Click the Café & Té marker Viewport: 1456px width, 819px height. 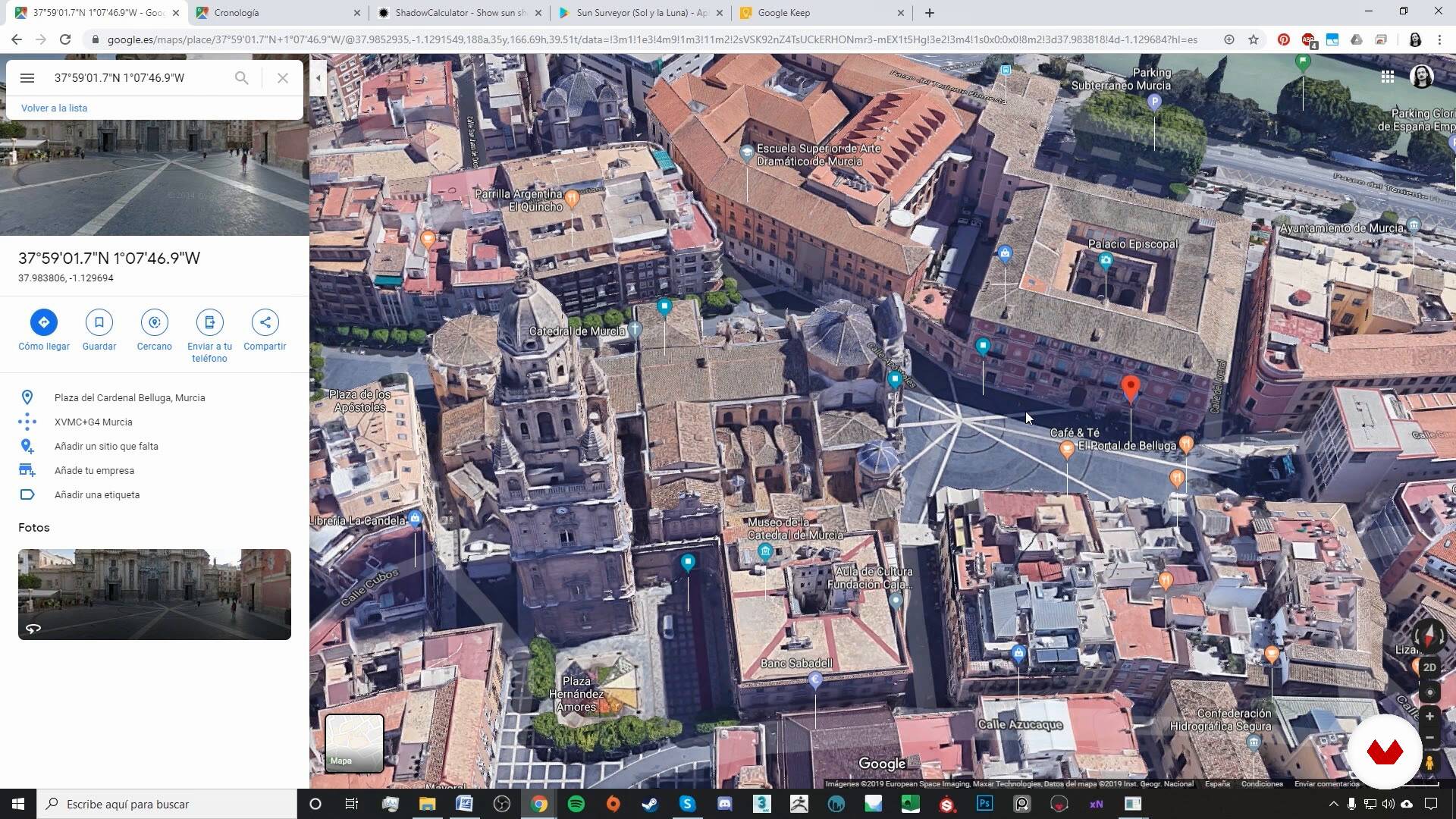point(1067,450)
